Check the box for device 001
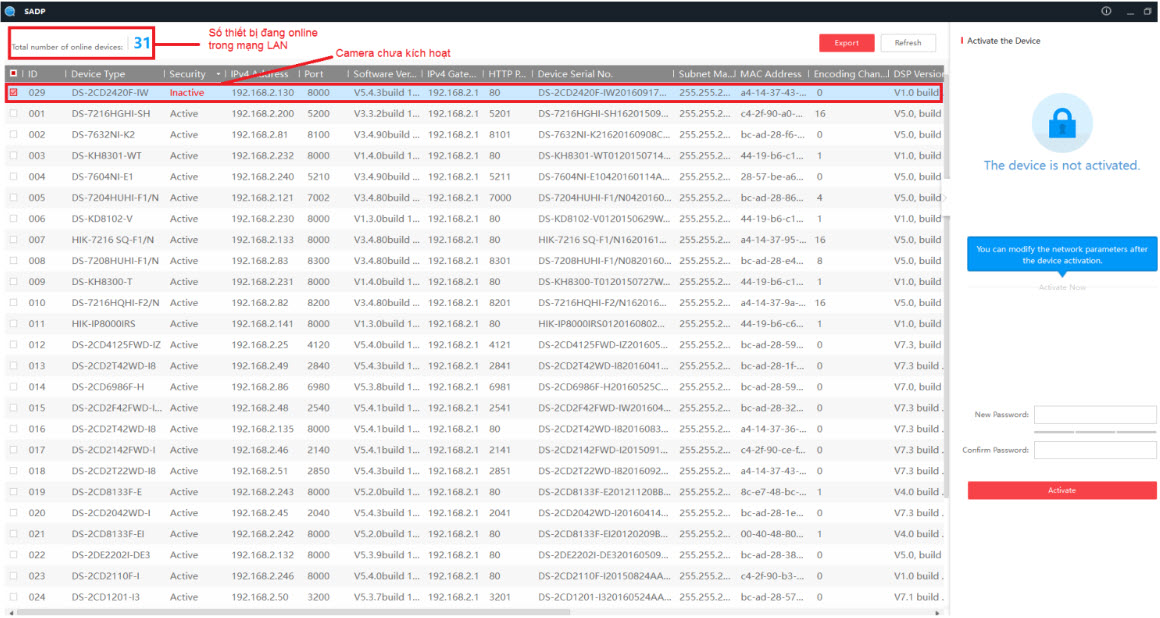The width and height of the screenshot is (1160, 618). [13, 114]
